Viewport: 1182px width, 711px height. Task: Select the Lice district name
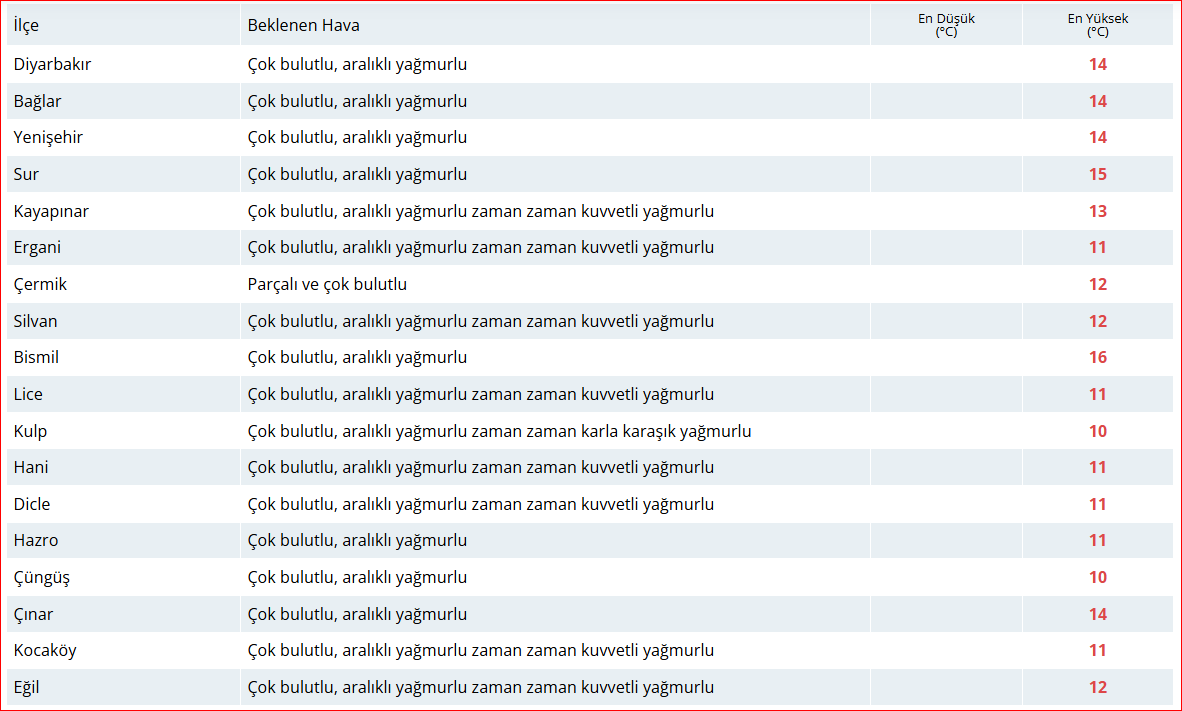click(28, 394)
